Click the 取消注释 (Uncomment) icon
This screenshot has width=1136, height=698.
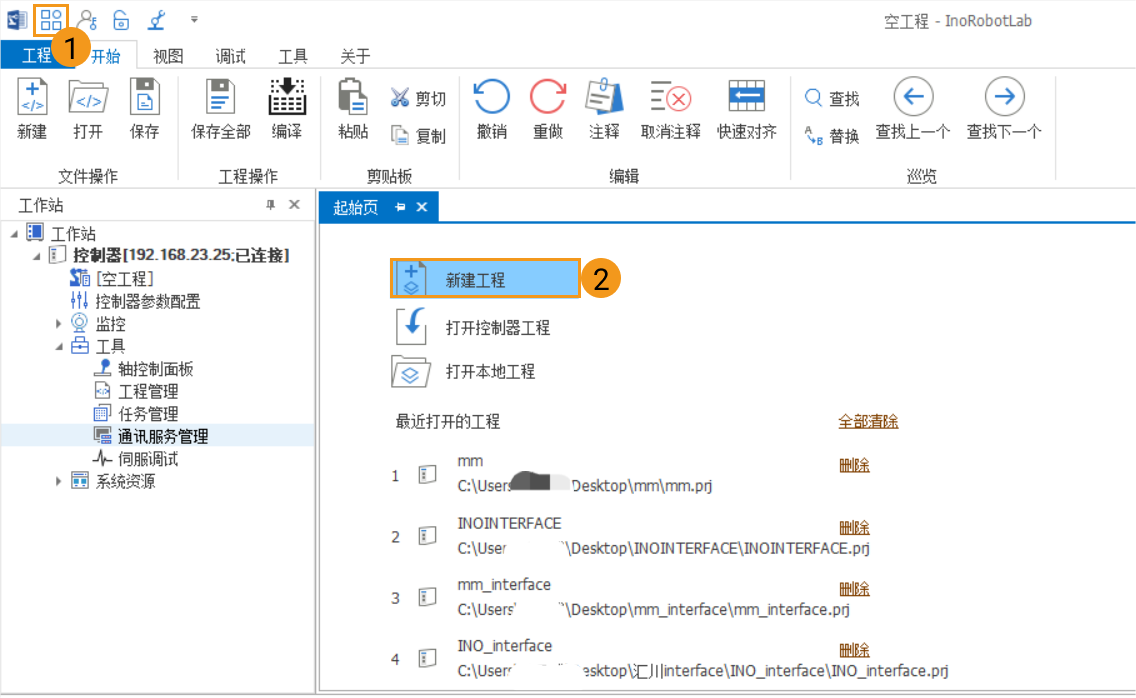click(670, 98)
